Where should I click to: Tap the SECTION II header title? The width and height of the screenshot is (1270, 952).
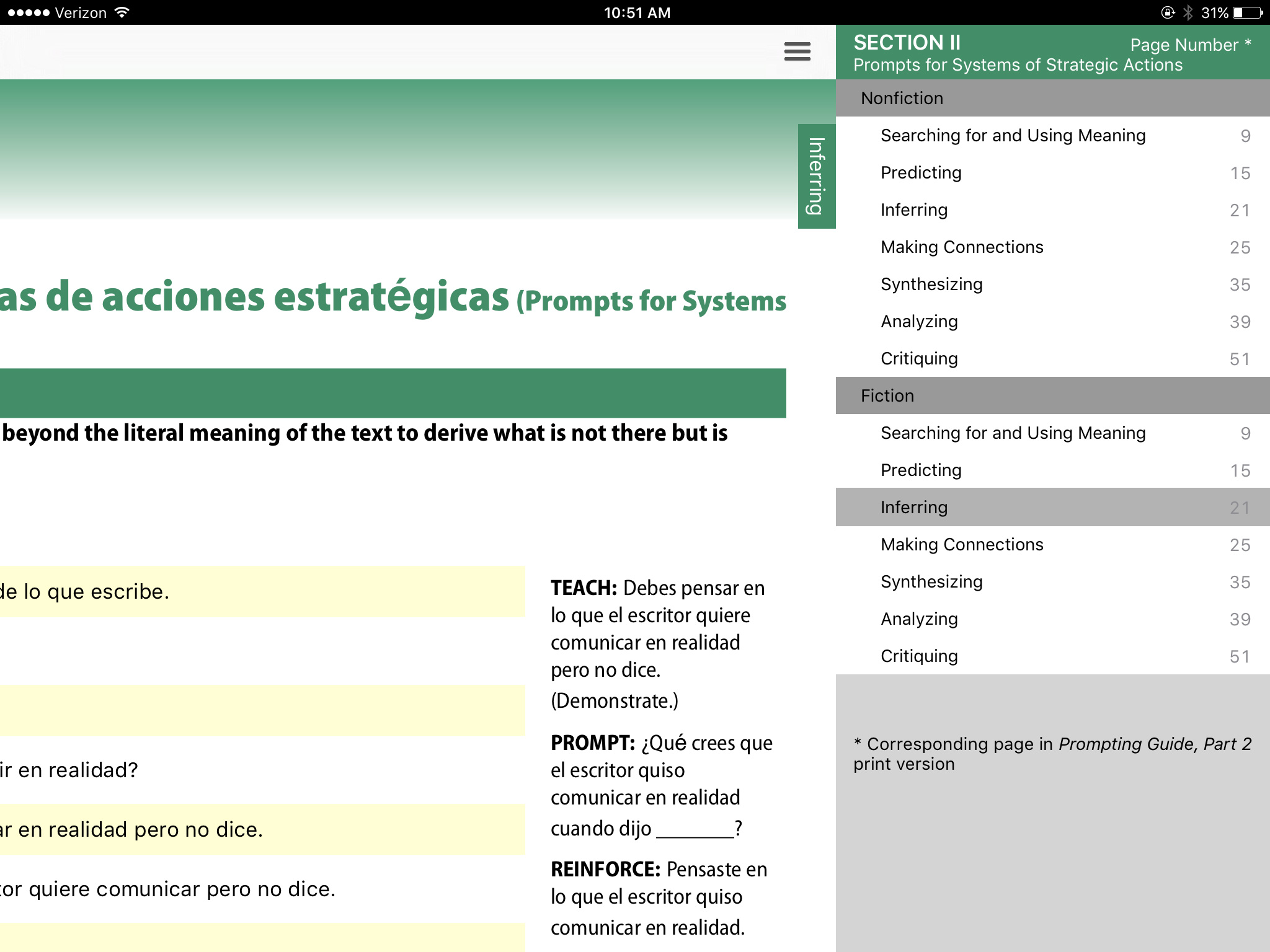click(x=907, y=42)
